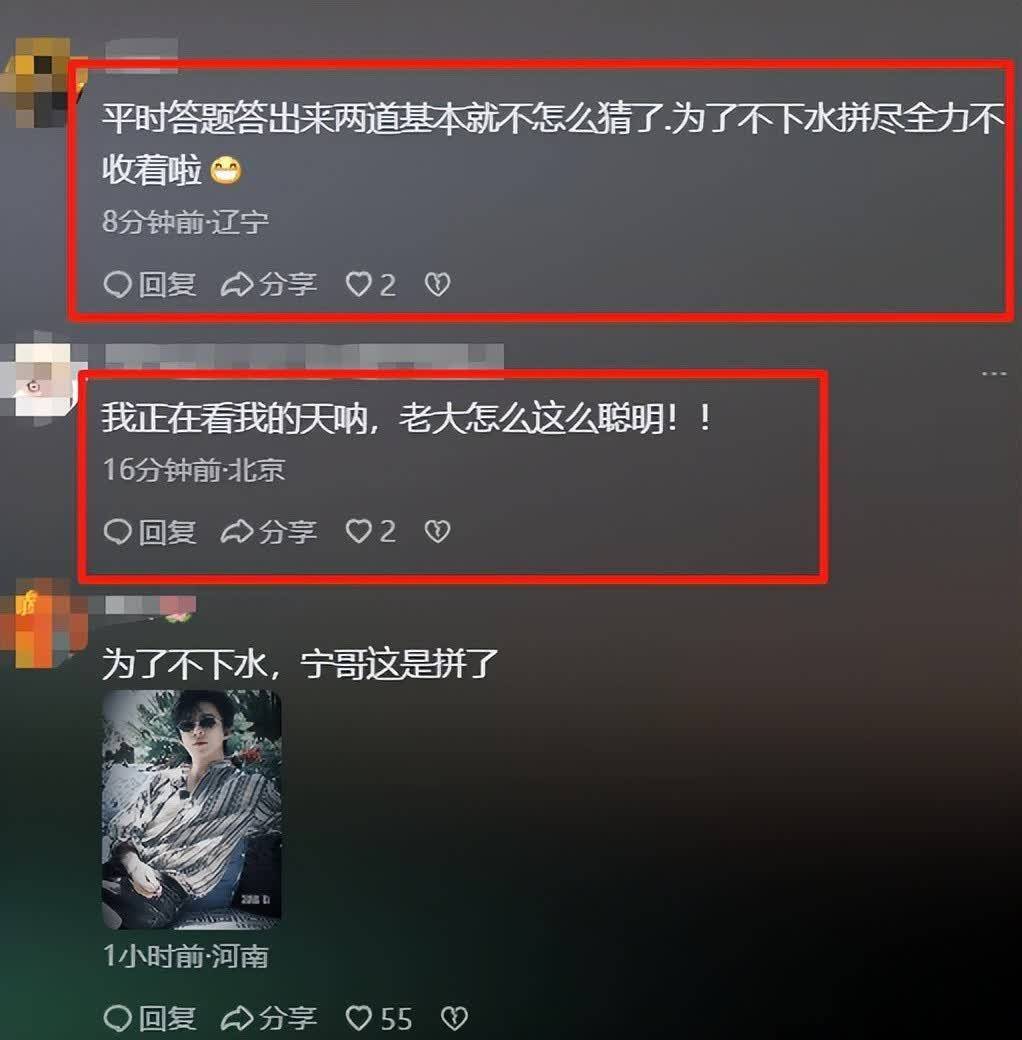Viewport: 1022px width, 1040px height.
Task: Dislike the Beijing comment with broken heart
Action: pyautogui.click(x=437, y=531)
